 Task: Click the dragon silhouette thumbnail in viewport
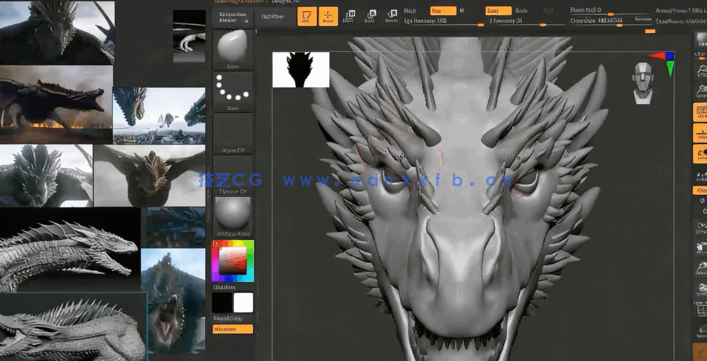[301, 70]
